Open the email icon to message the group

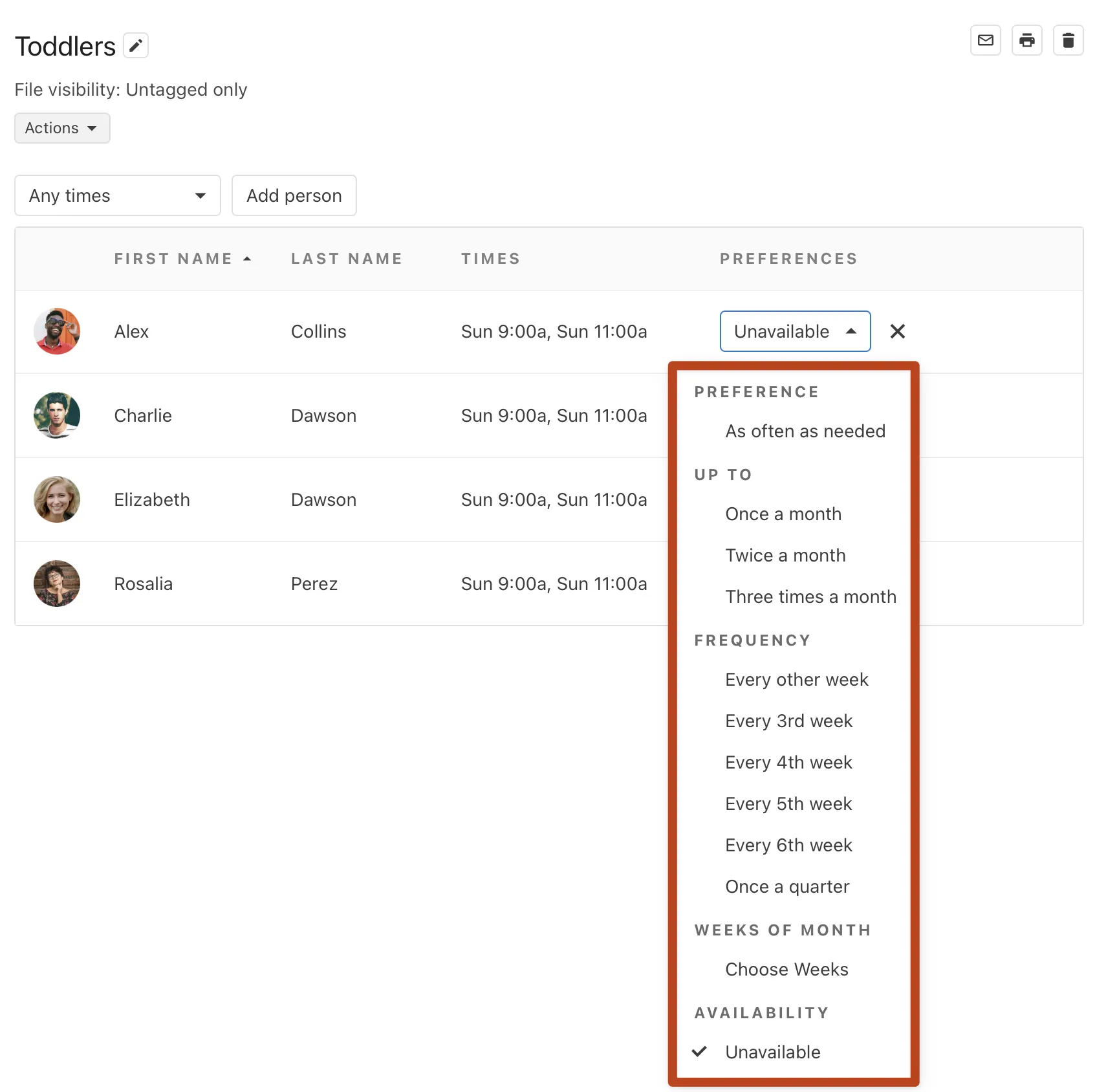[985, 40]
